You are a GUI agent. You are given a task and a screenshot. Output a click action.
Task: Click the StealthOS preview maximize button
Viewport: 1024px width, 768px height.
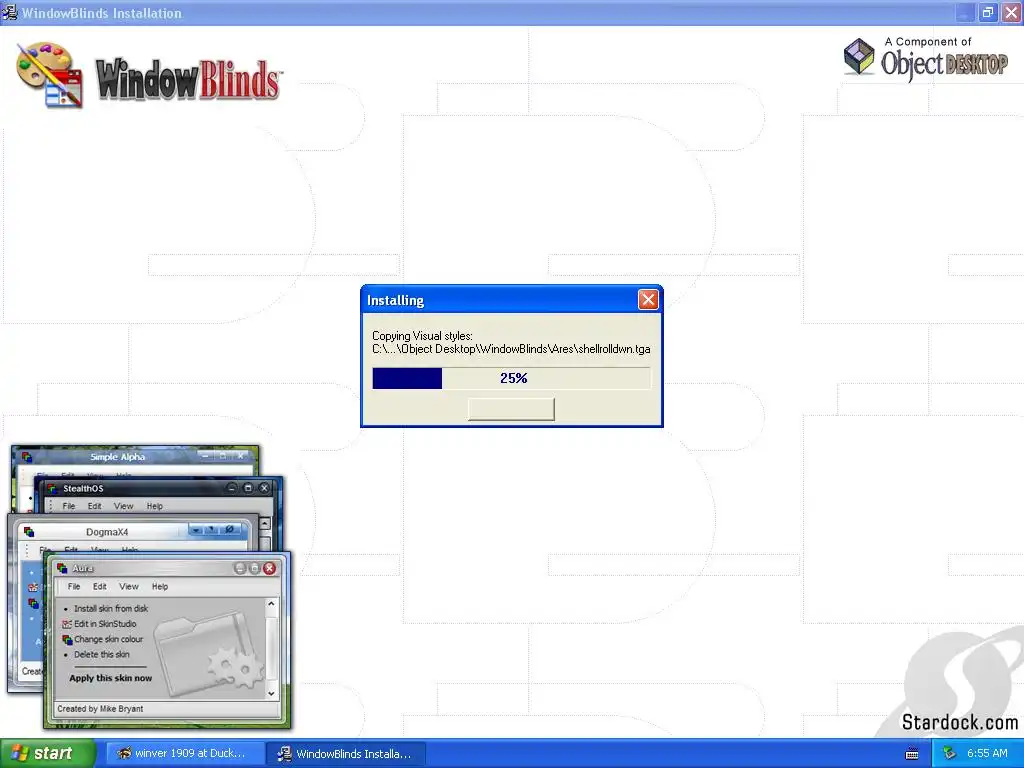(x=248, y=488)
